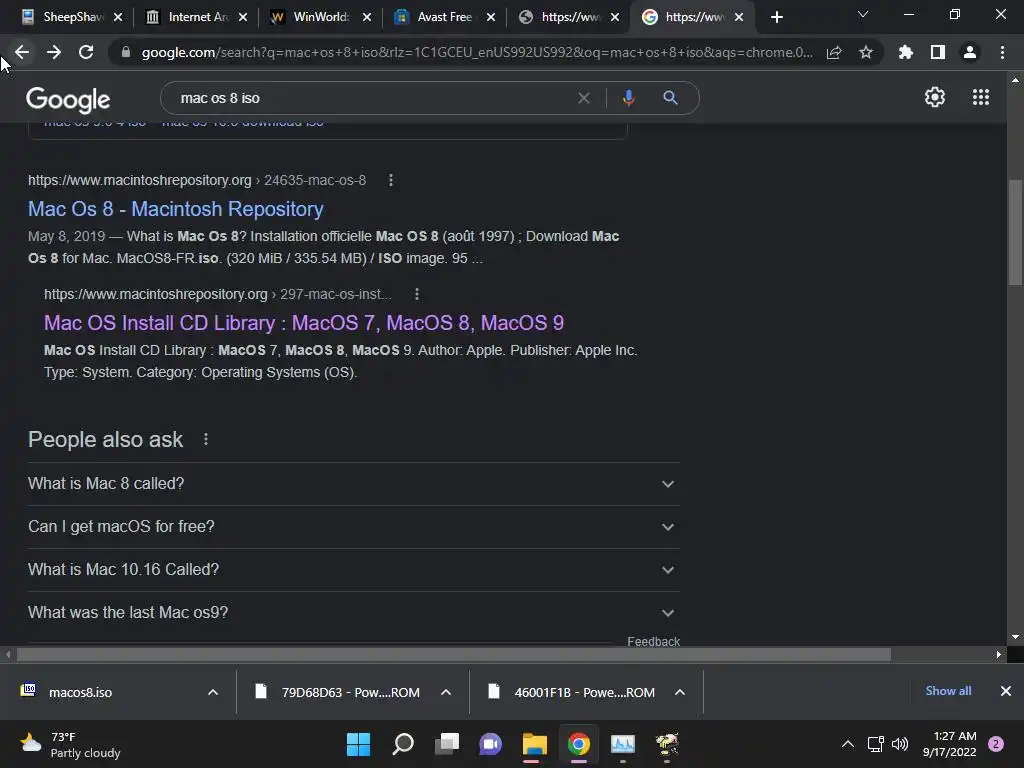Open Windows Start menu
The height and width of the screenshot is (768, 1024).
[x=358, y=744]
